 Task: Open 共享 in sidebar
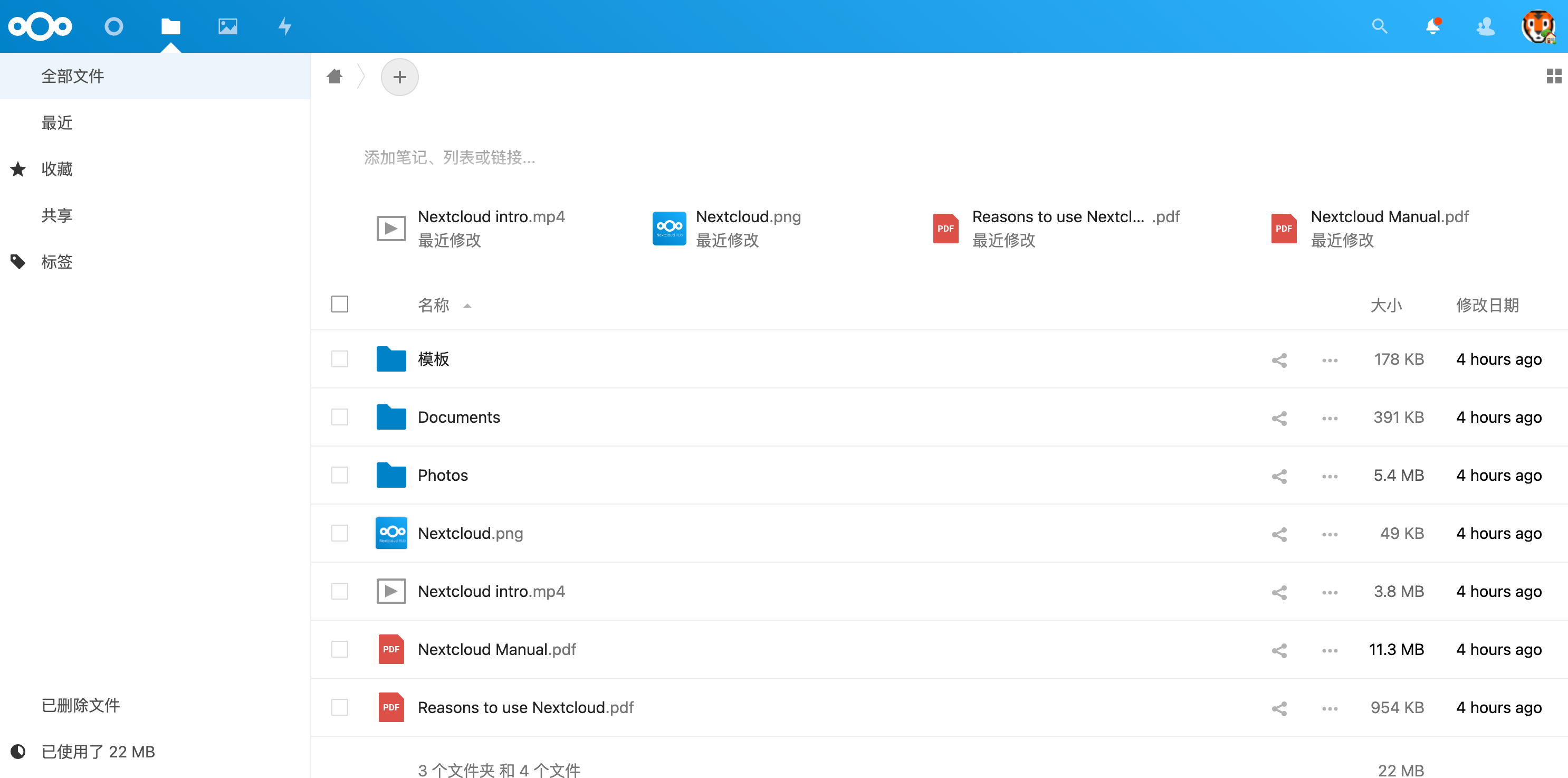click(x=155, y=215)
